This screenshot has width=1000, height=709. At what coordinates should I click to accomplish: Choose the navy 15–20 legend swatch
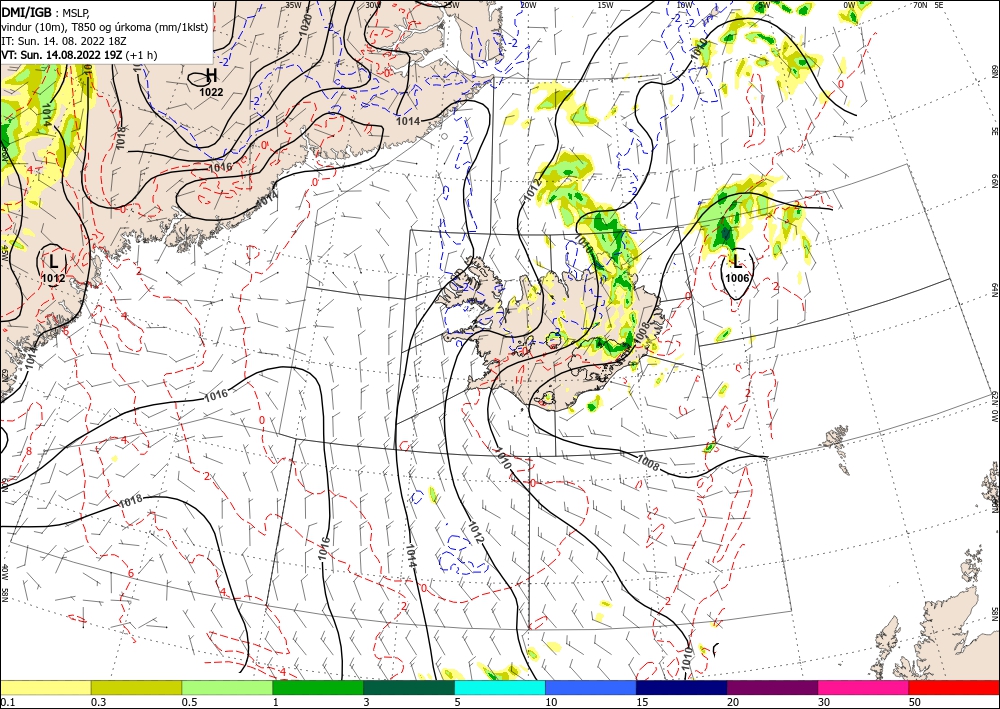[x=682, y=687]
